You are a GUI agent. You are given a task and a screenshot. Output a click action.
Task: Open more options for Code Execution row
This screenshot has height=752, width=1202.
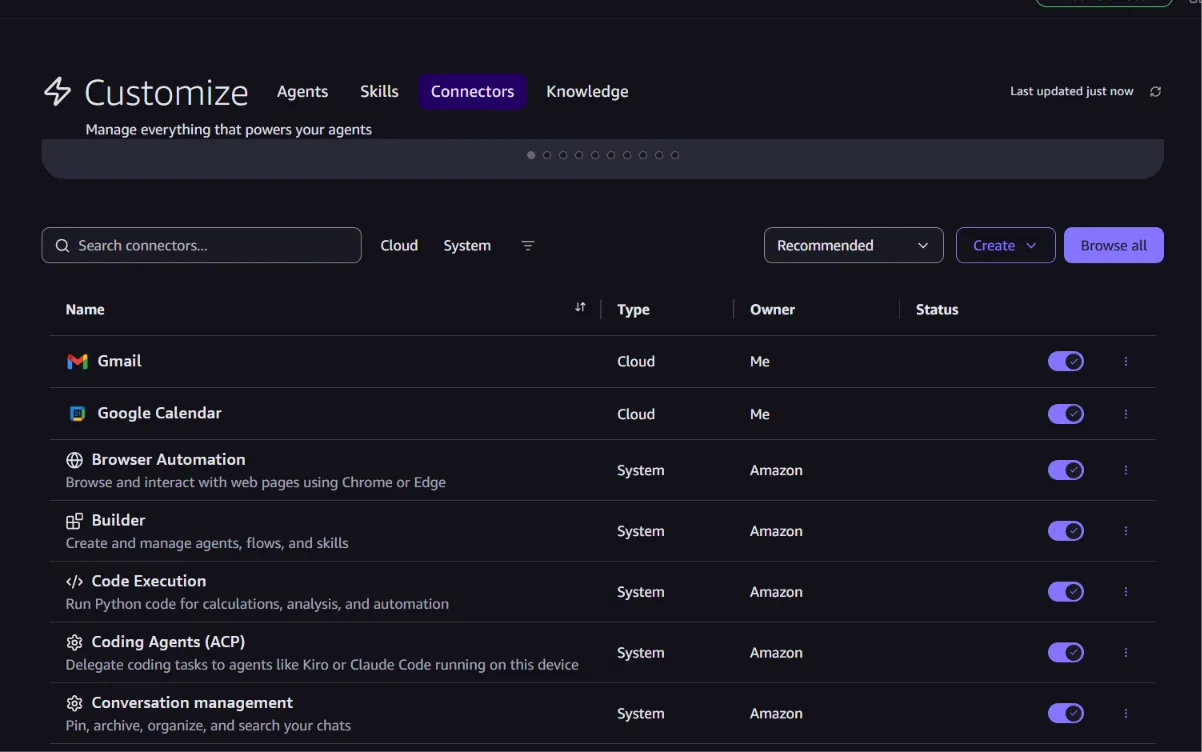click(x=1126, y=592)
